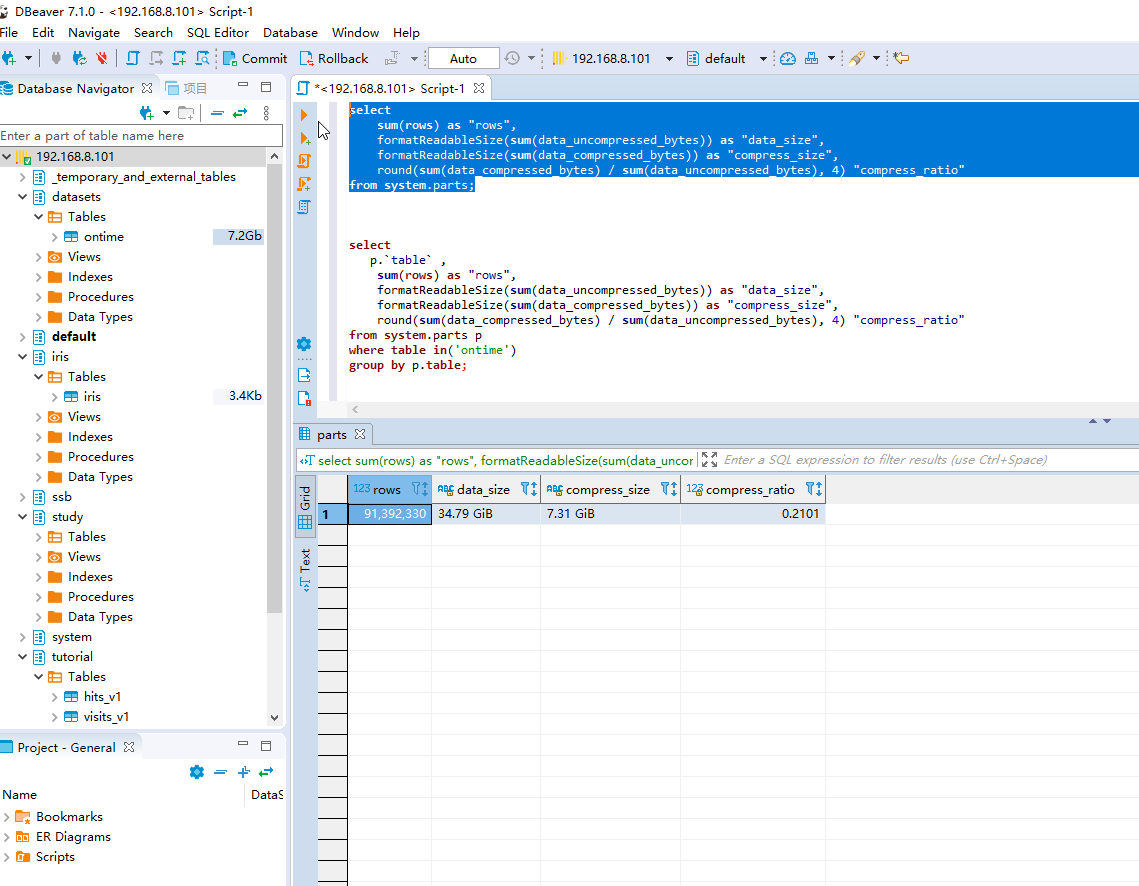Expand the system database node
This screenshot has width=1139, height=886.
coord(25,637)
